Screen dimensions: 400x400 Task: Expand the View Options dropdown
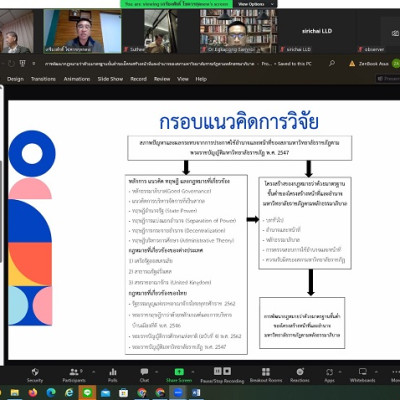point(256,4)
